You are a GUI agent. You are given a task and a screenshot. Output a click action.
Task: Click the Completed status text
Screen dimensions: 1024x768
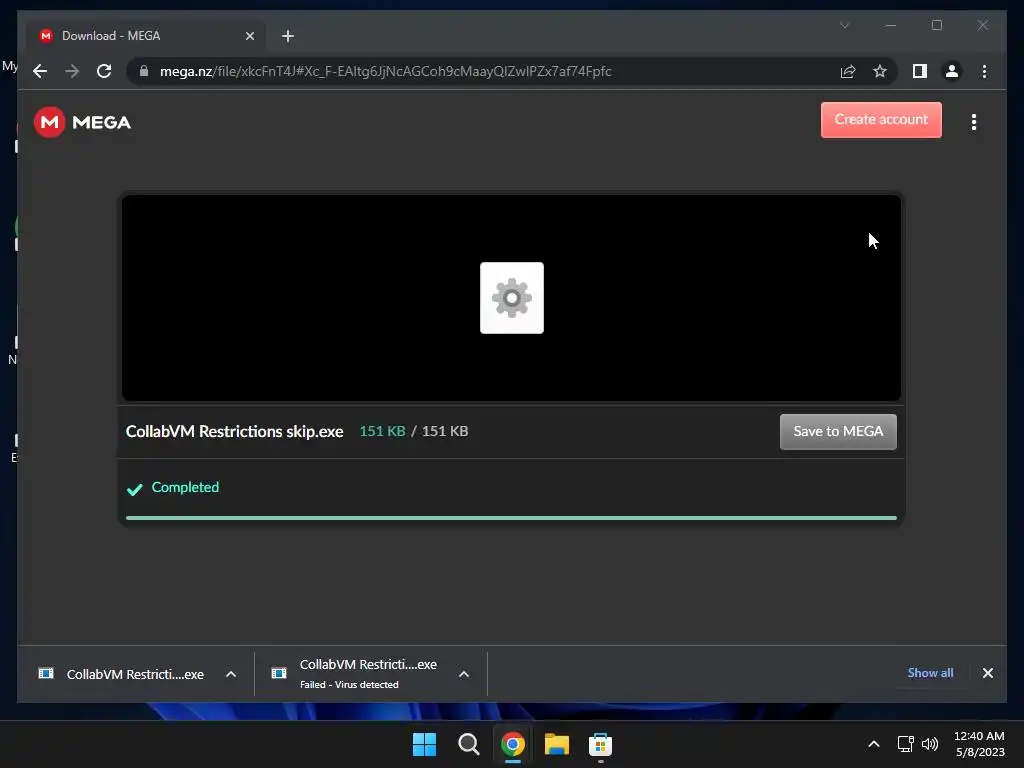[185, 487]
